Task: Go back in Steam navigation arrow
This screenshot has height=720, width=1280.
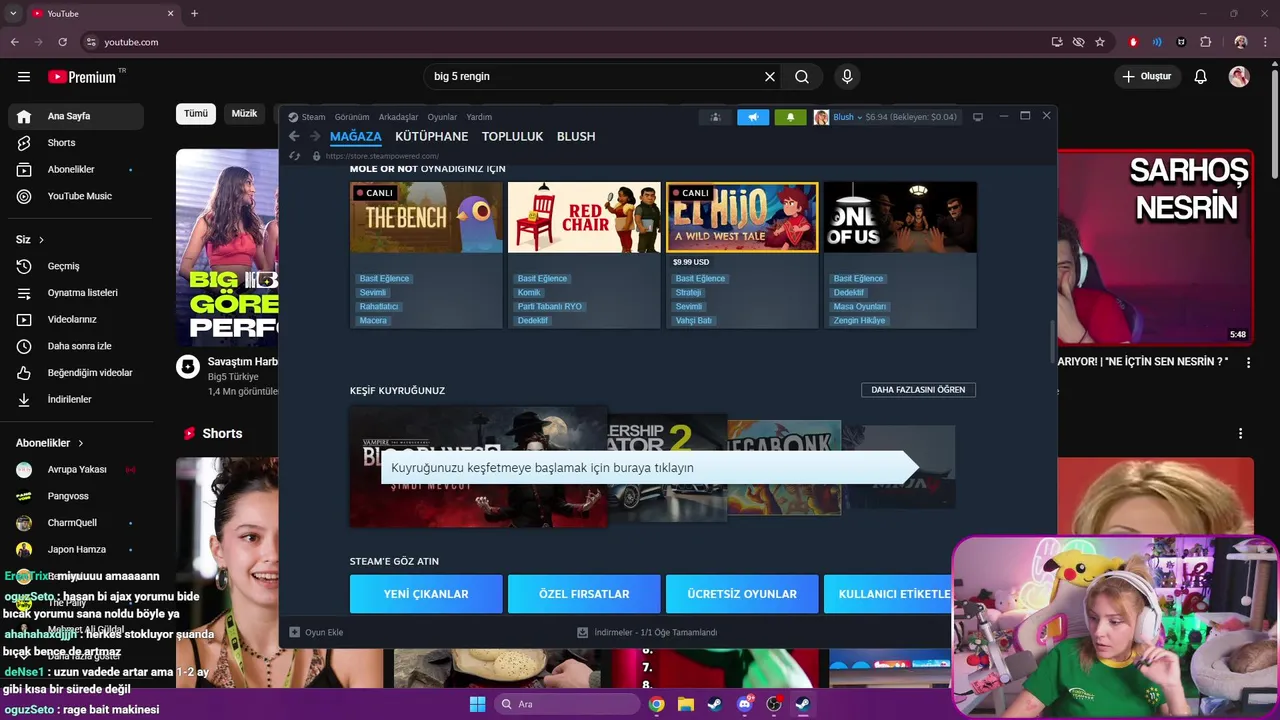Action: click(x=294, y=136)
